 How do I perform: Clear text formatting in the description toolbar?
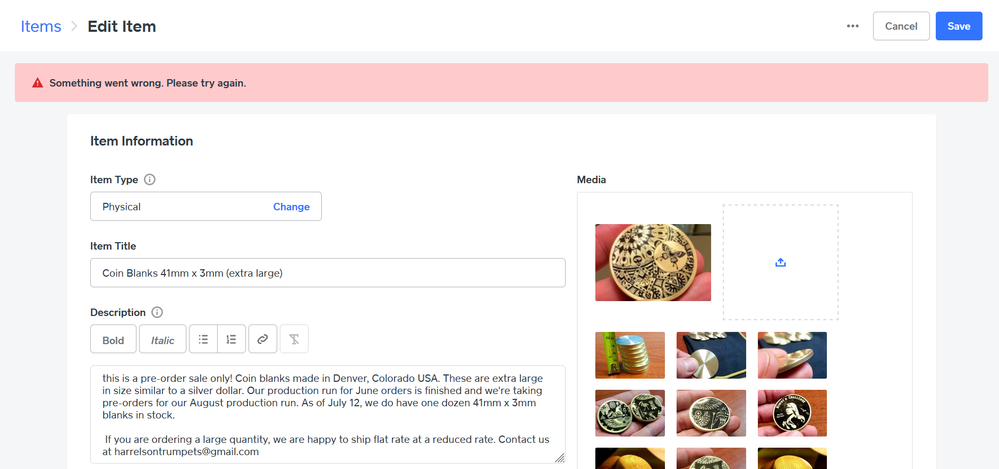coord(294,339)
